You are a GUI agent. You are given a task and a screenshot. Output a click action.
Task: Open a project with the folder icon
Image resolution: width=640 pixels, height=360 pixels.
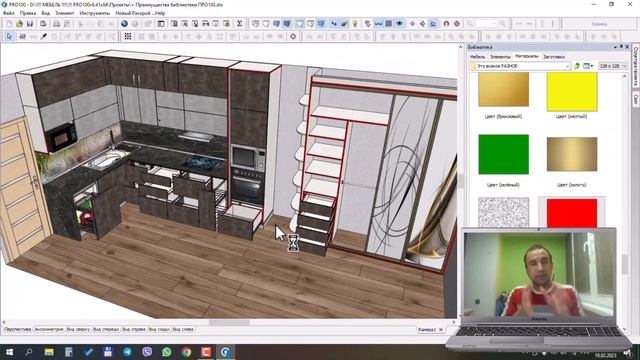coord(19,24)
